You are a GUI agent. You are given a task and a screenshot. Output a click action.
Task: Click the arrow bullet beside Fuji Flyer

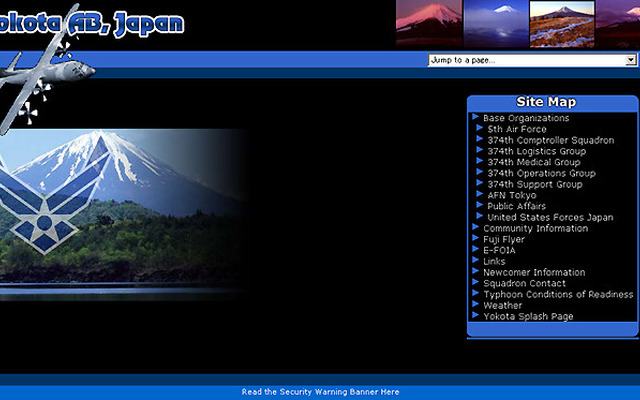476,238
